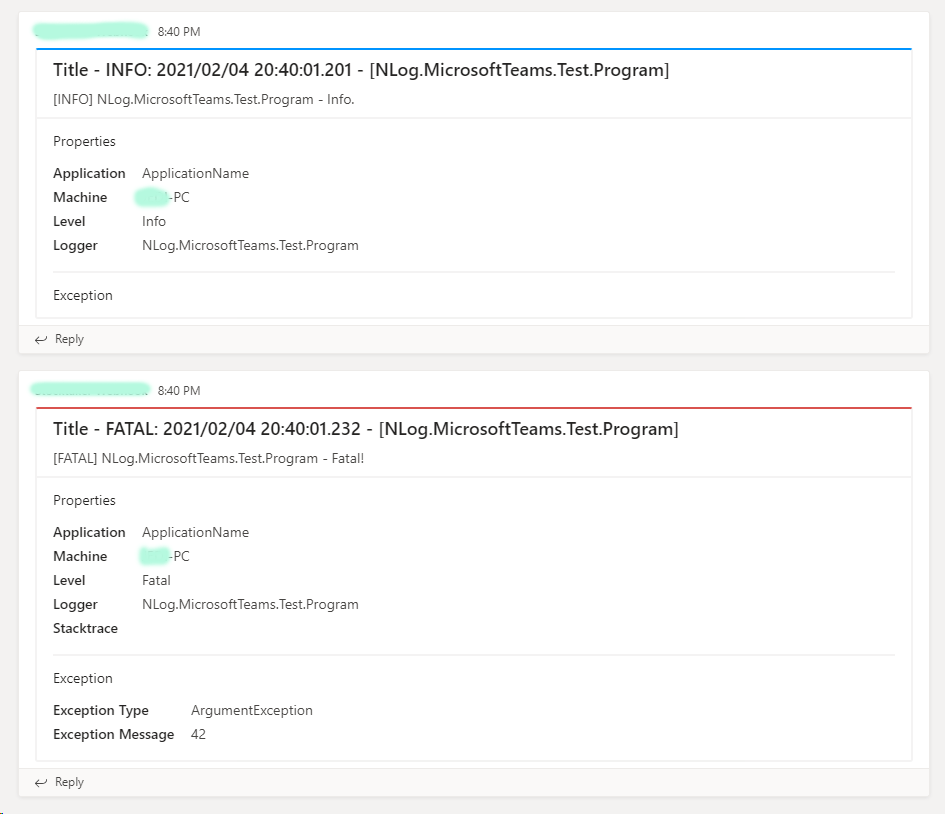The image size is (945, 814).
Task: Select the NLog.MicrosoftTeams.Test.Program logger value in FATAL card
Action: pos(250,604)
